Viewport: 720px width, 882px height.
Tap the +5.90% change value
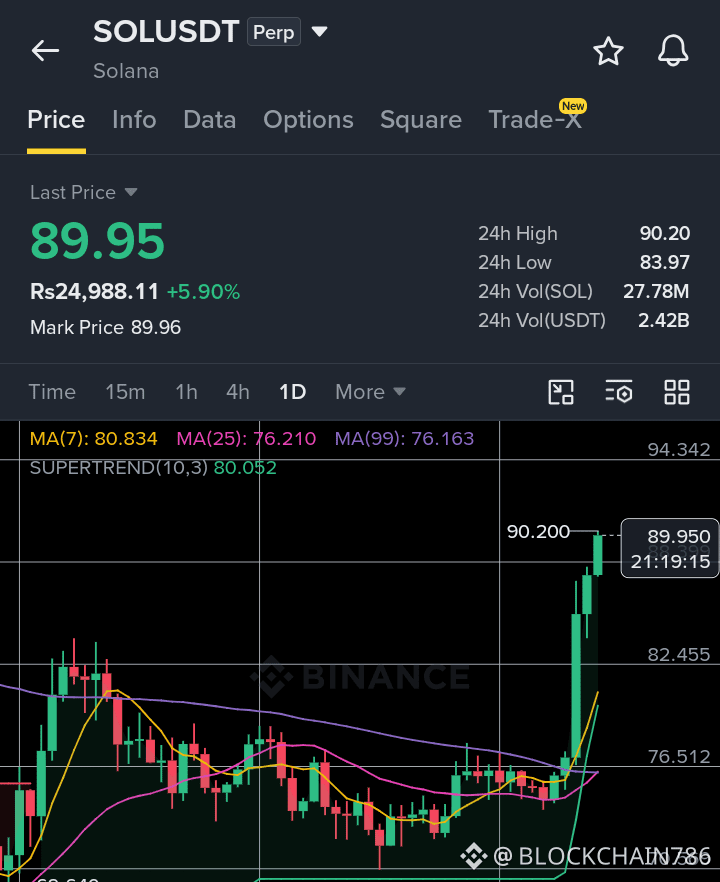203,292
